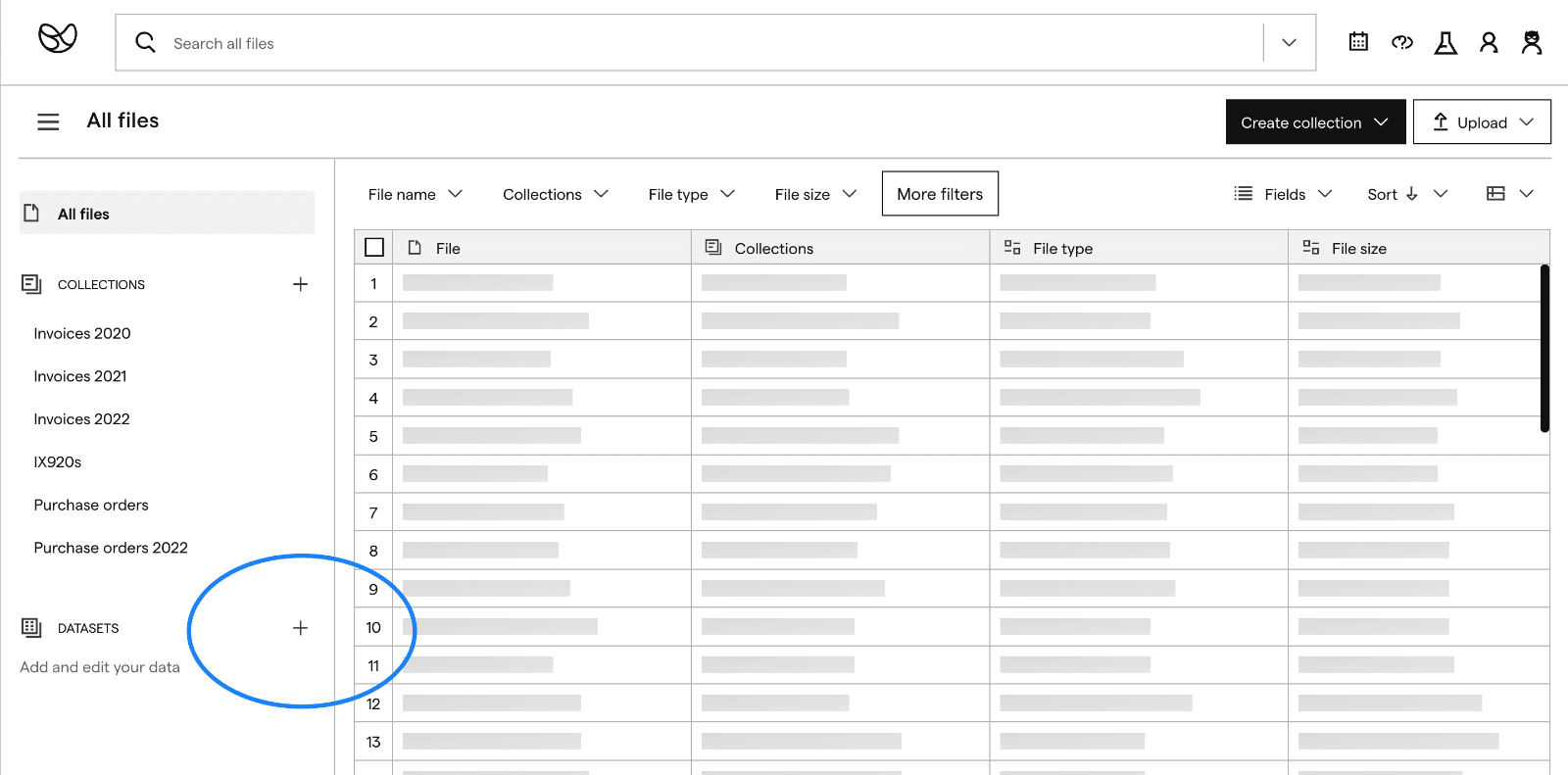Click the Datasets section icon in sidebar

tap(31, 628)
